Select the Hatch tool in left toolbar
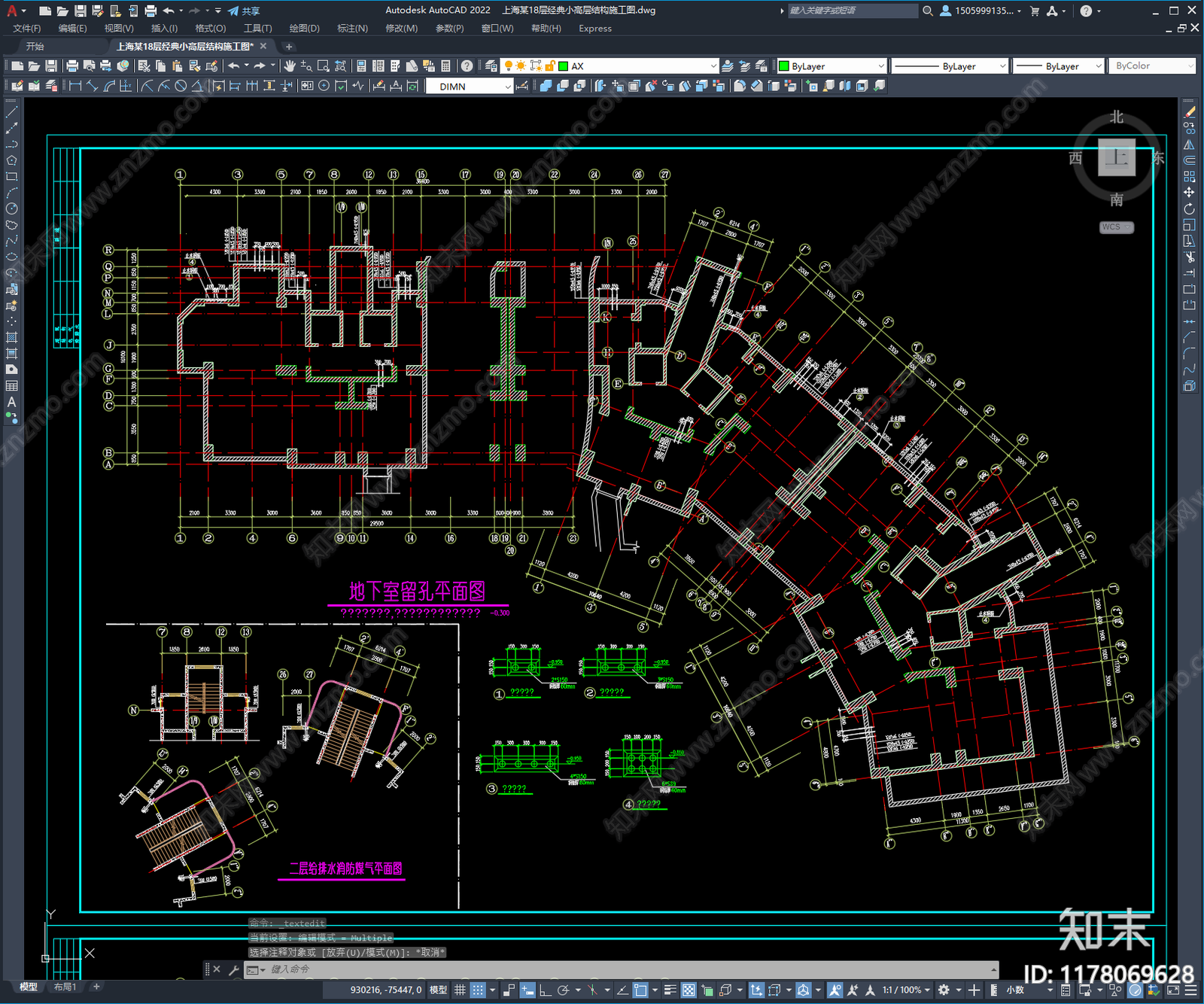This screenshot has width=1204, height=1004. pyautogui.click(x=11, y=337)
